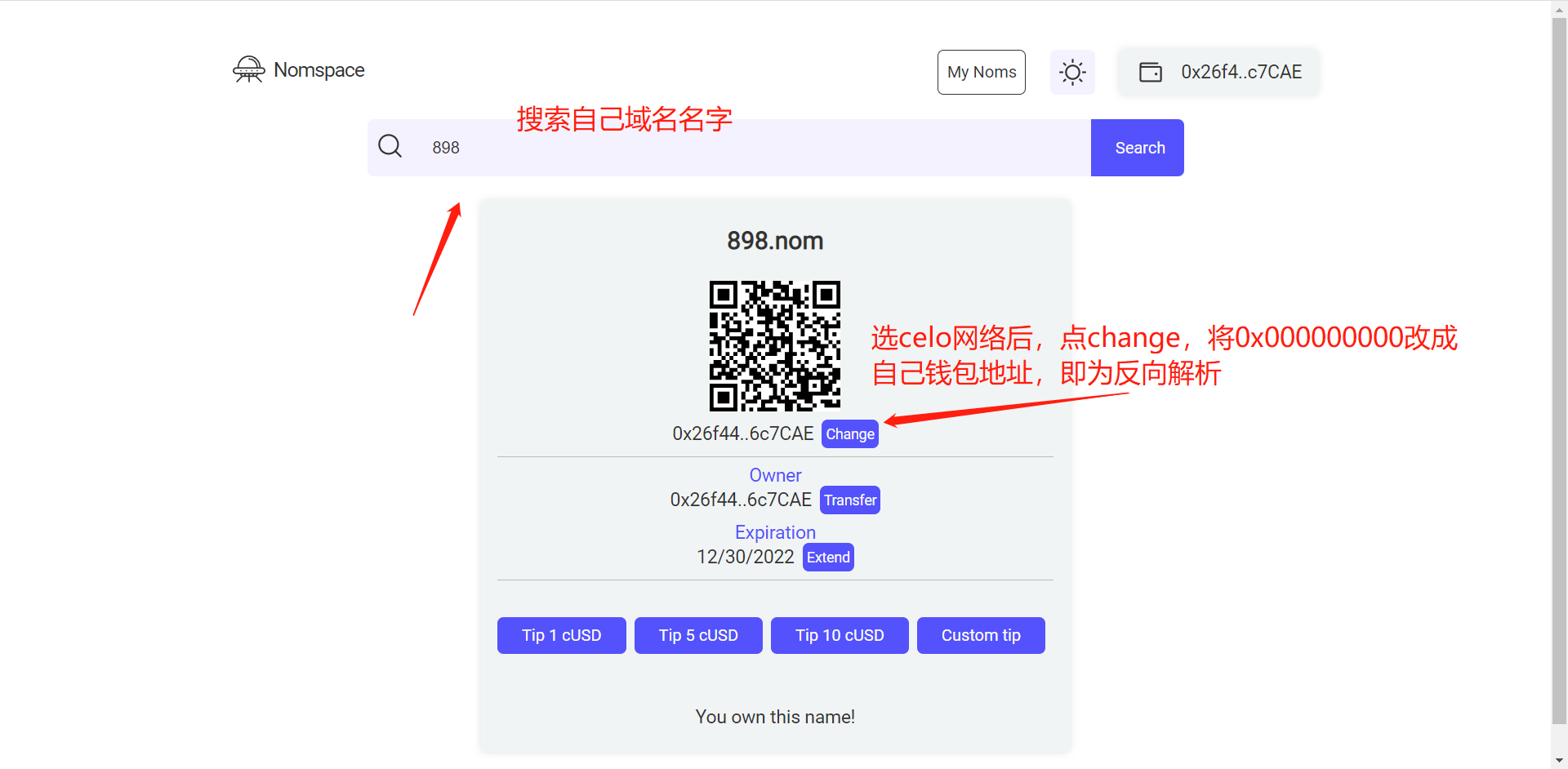
Task: Click the vertical page scrollbar thumb
Action: click(1559, 370)
